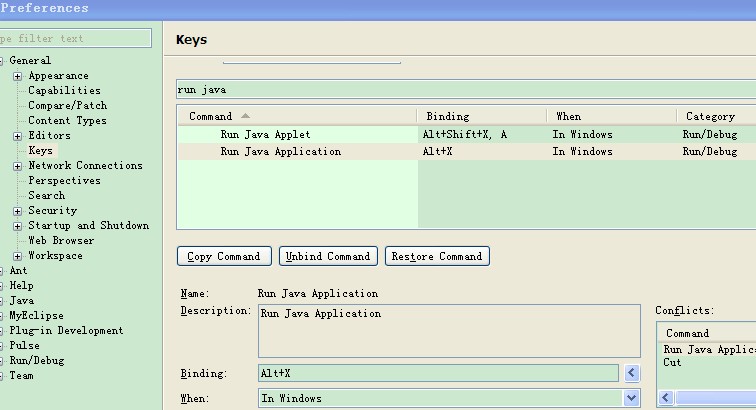
Task: Expand the Editors tree node
Action: click(18, 136)
